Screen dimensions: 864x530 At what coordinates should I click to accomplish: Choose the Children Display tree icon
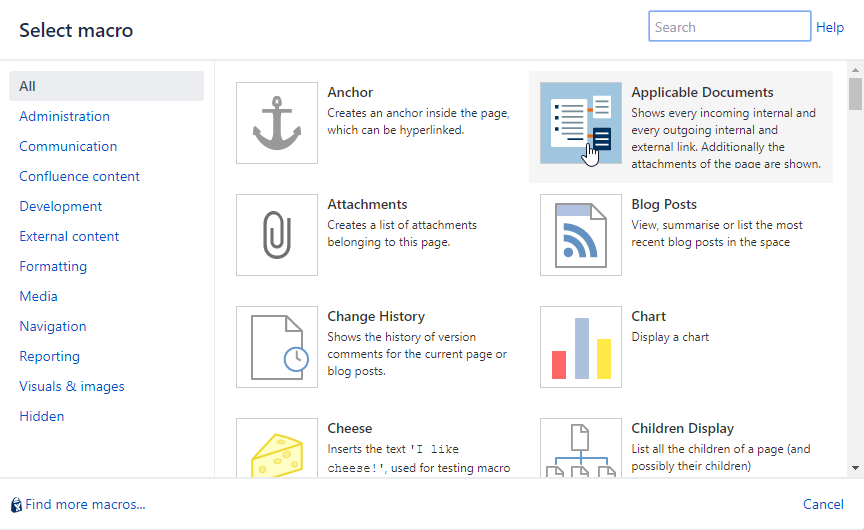click(x=581, y=447)
